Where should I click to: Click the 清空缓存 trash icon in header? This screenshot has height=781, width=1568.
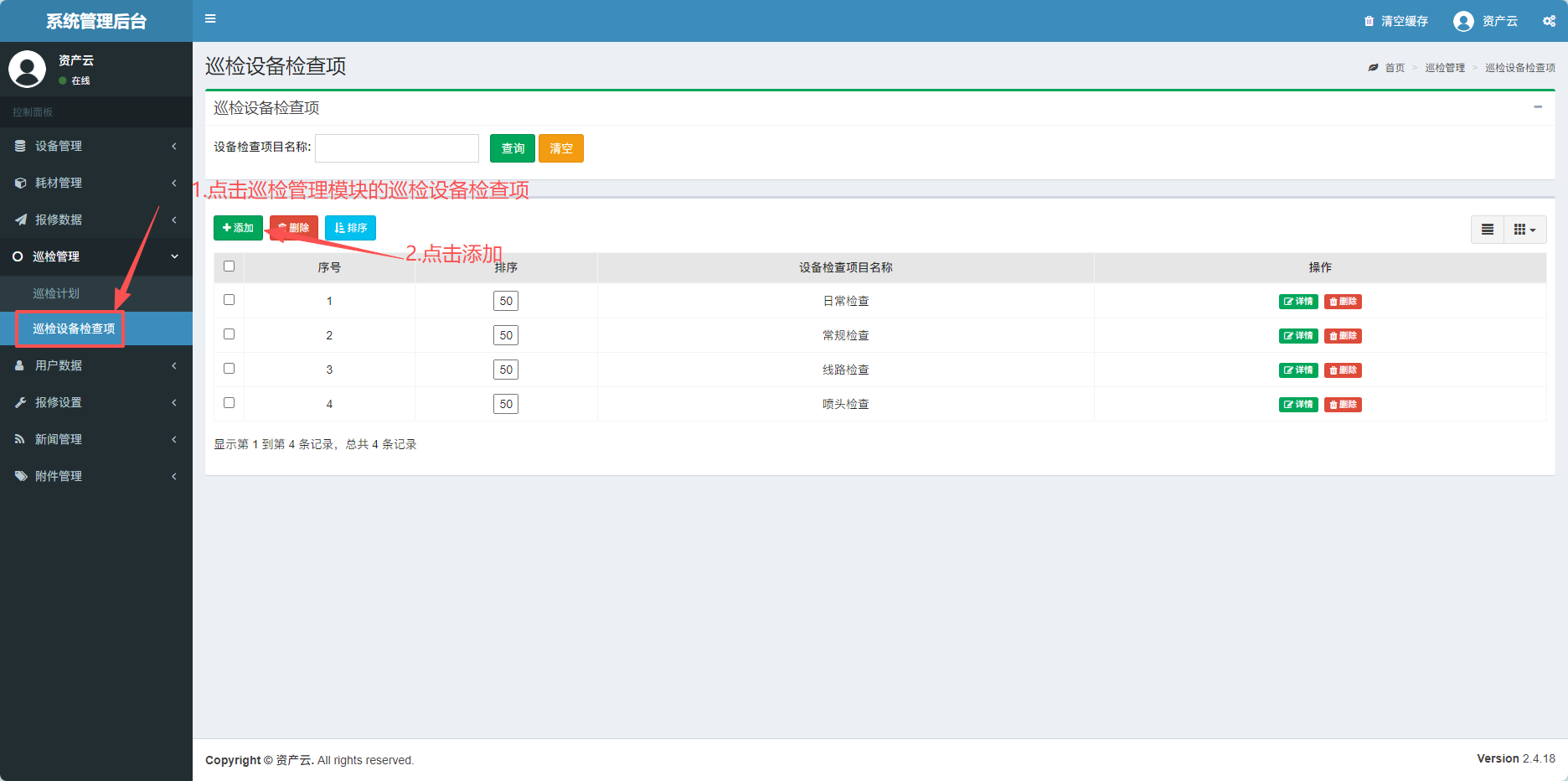[1369, 21]
